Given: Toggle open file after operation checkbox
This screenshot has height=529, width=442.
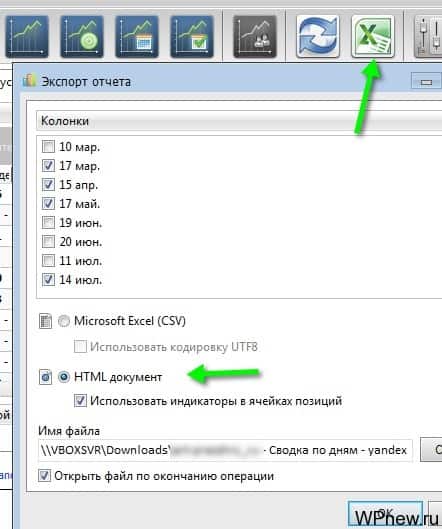Looking at the screenshot, I should pos(44,476).
